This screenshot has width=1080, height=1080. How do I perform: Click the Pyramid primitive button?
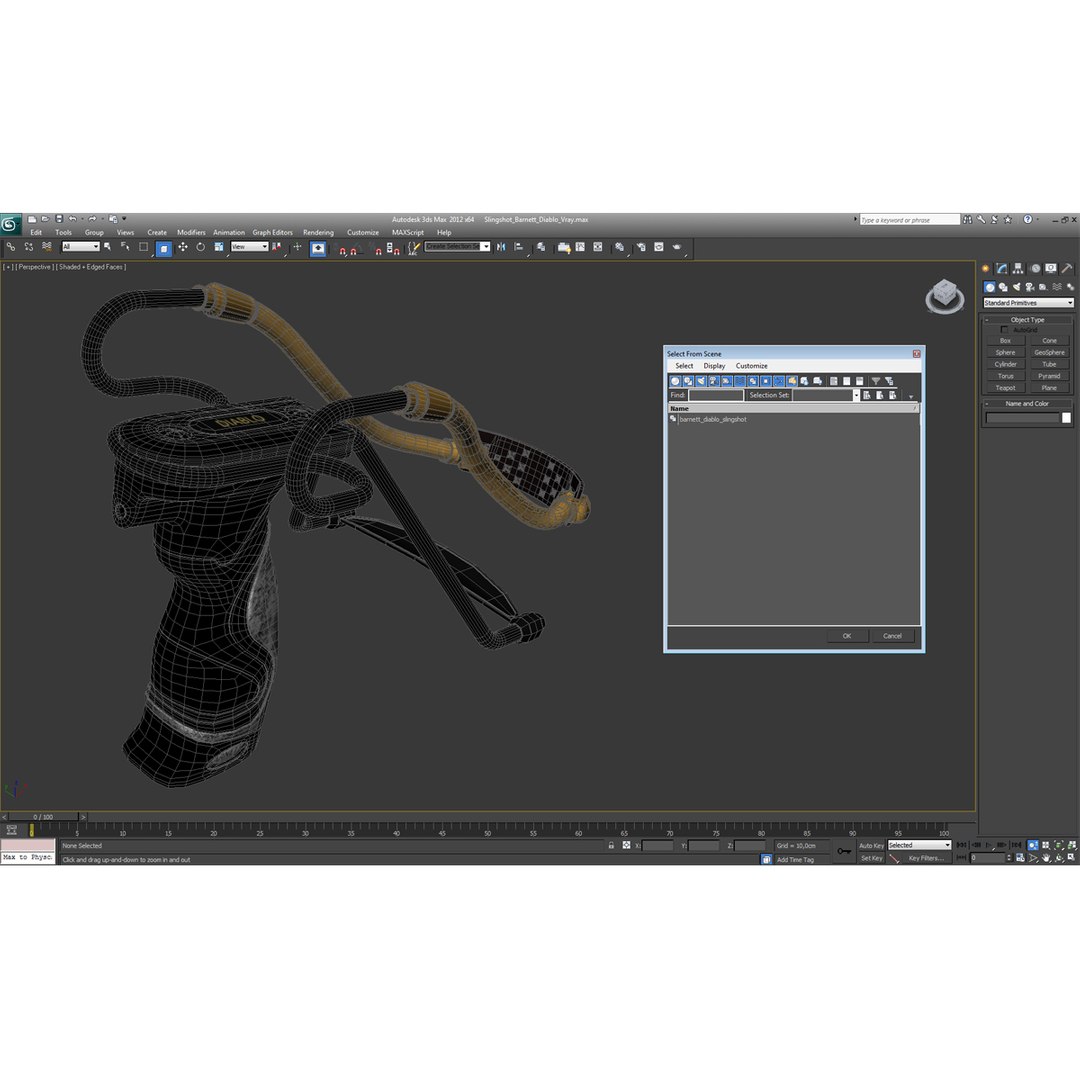coord(1049,377)
